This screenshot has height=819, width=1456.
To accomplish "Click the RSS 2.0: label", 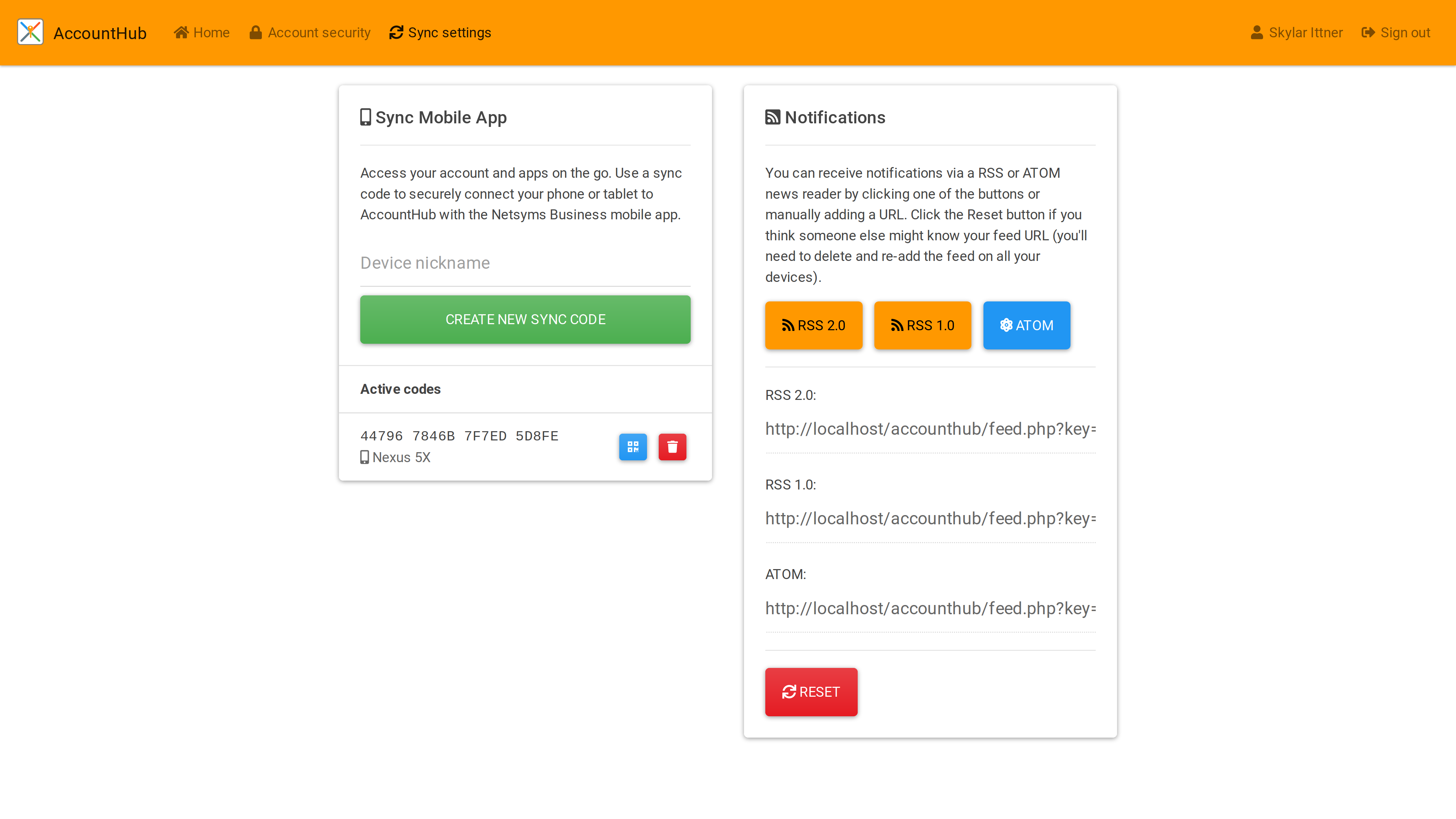I will pyautogui.click(x=791, y=395).
